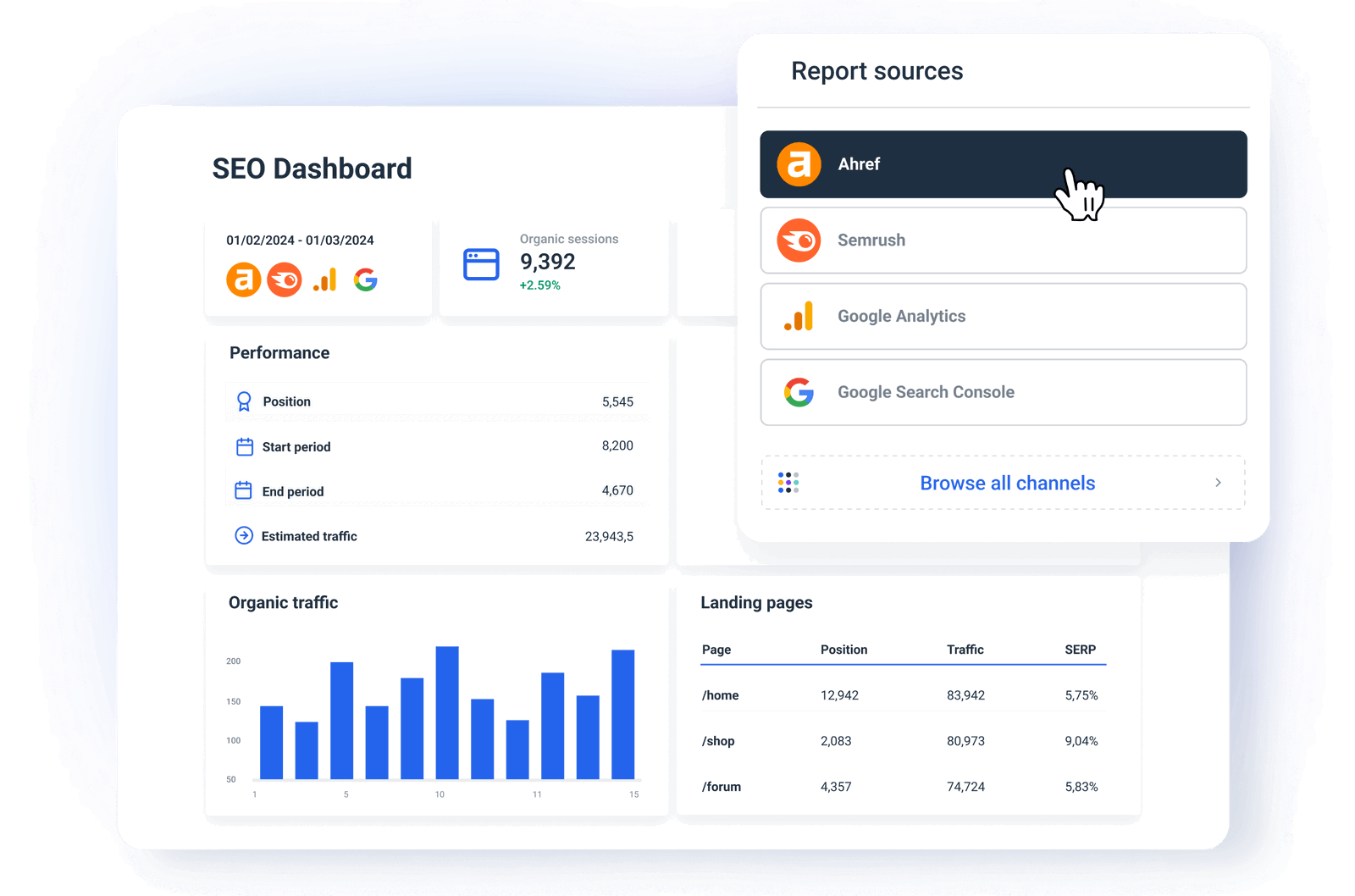1355x896 pixels.
Task: Open the /home landing page entry
Action: [720, 694]
